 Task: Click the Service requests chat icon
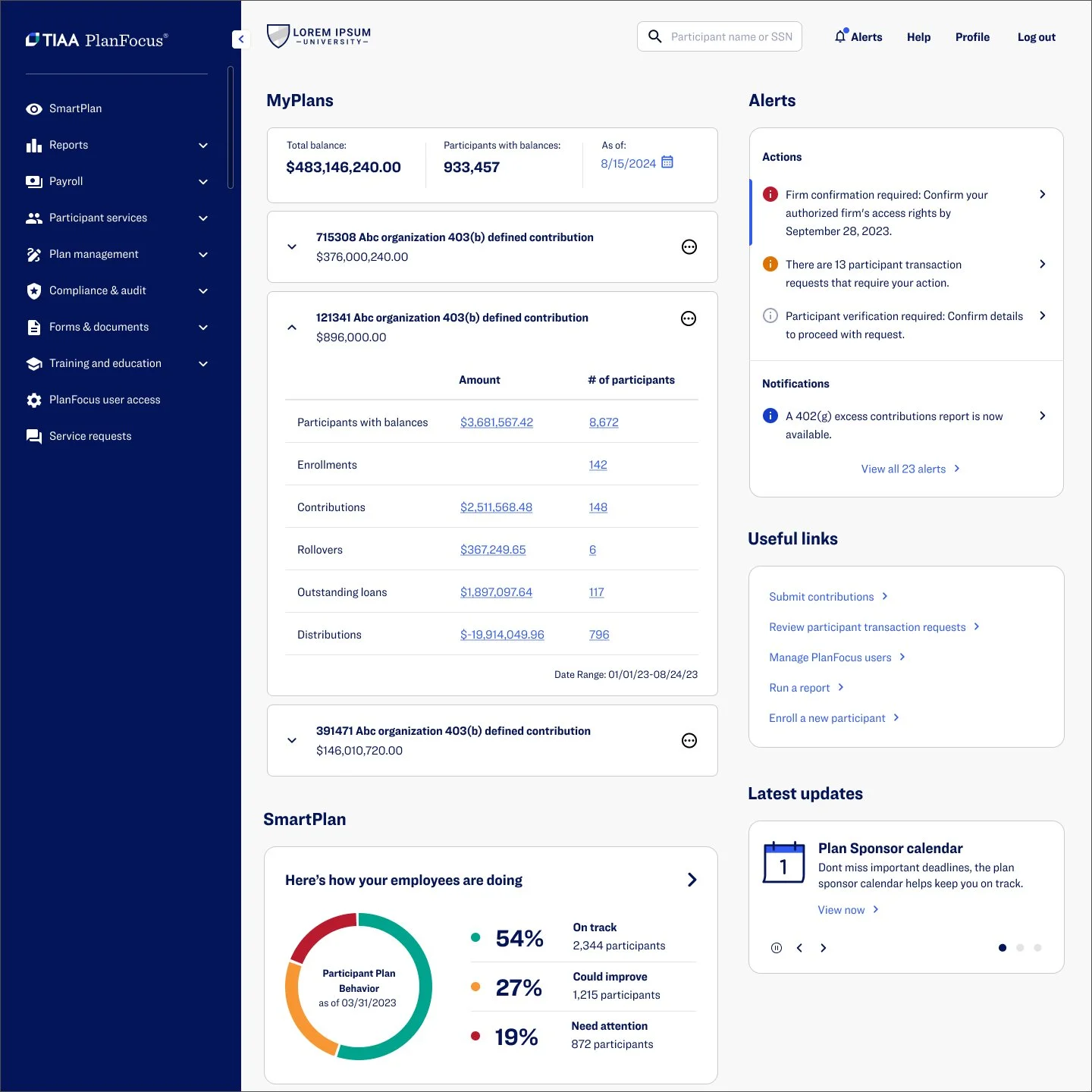pyautogui.click(x=34, y=437)
